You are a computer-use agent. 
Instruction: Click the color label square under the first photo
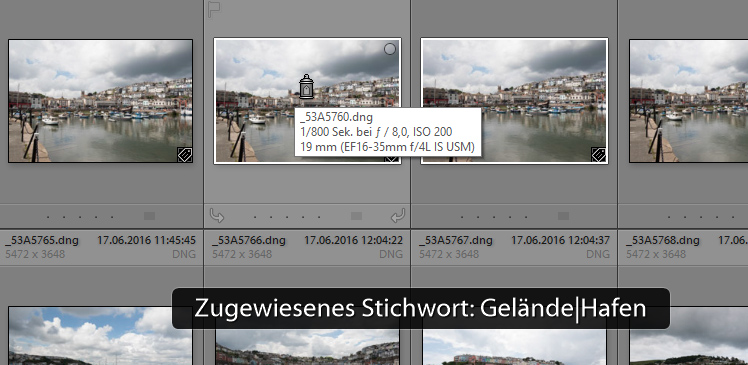point(149,216)
